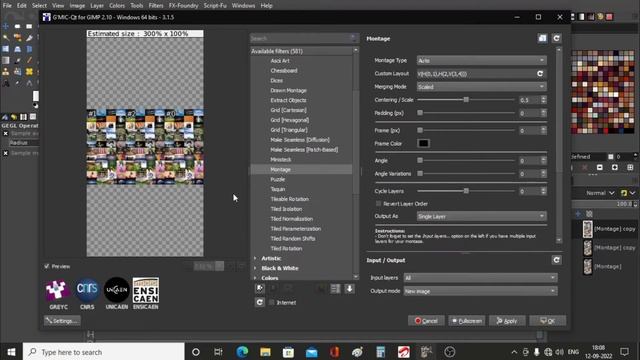Open the Windows menu in GIMP

point(243,6)
